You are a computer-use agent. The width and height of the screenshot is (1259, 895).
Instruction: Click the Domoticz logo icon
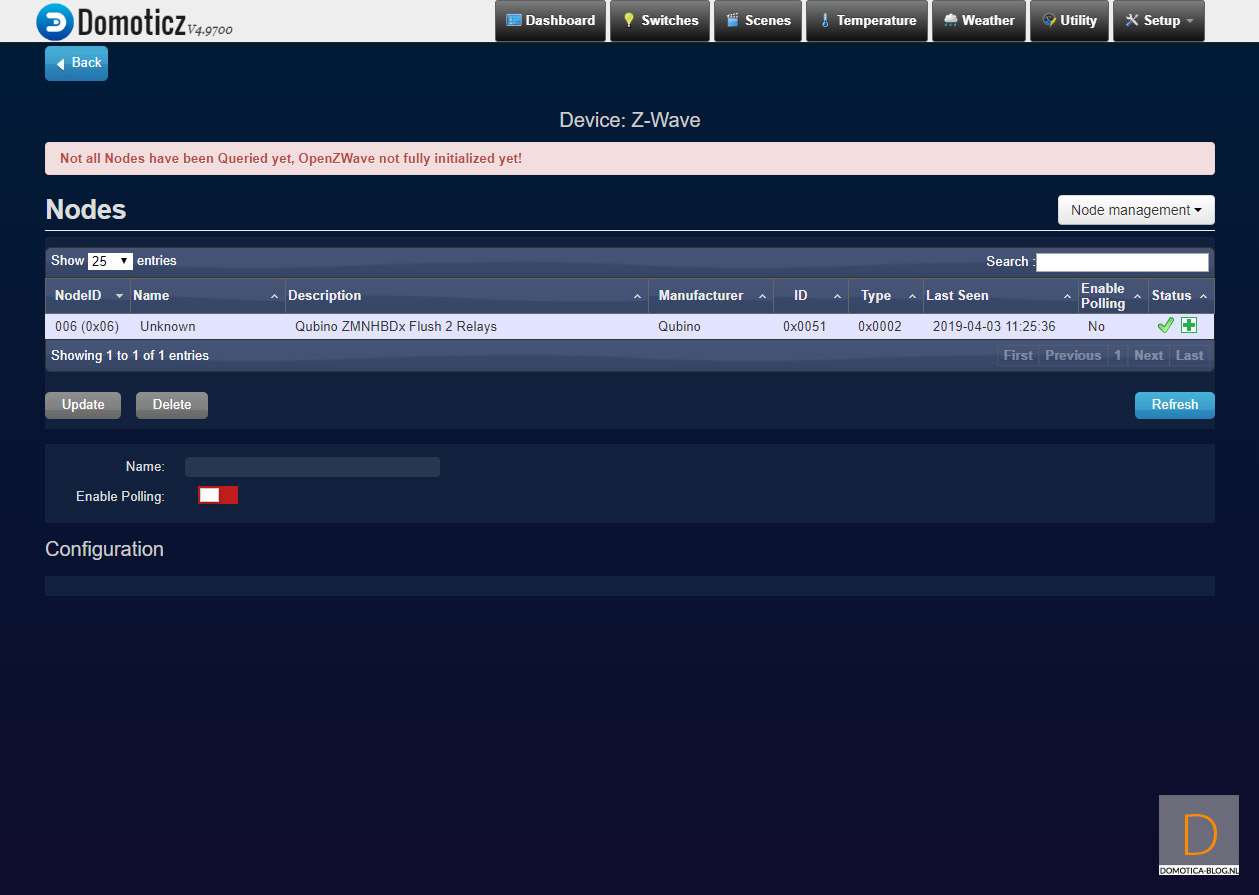[x=54, y=21]
